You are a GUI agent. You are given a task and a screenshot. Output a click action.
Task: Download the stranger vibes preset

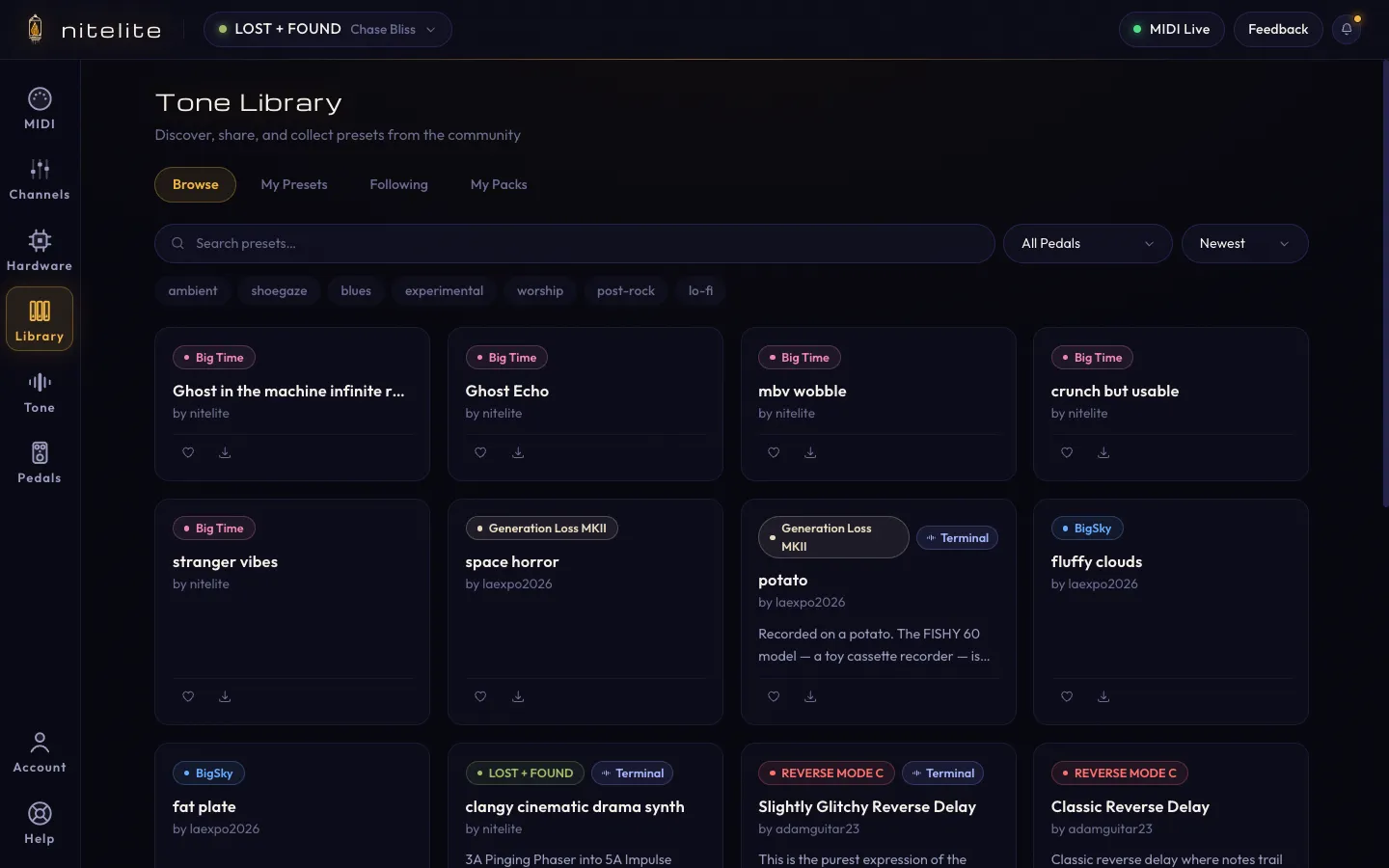pyautogui.click(x=225, y=696)
